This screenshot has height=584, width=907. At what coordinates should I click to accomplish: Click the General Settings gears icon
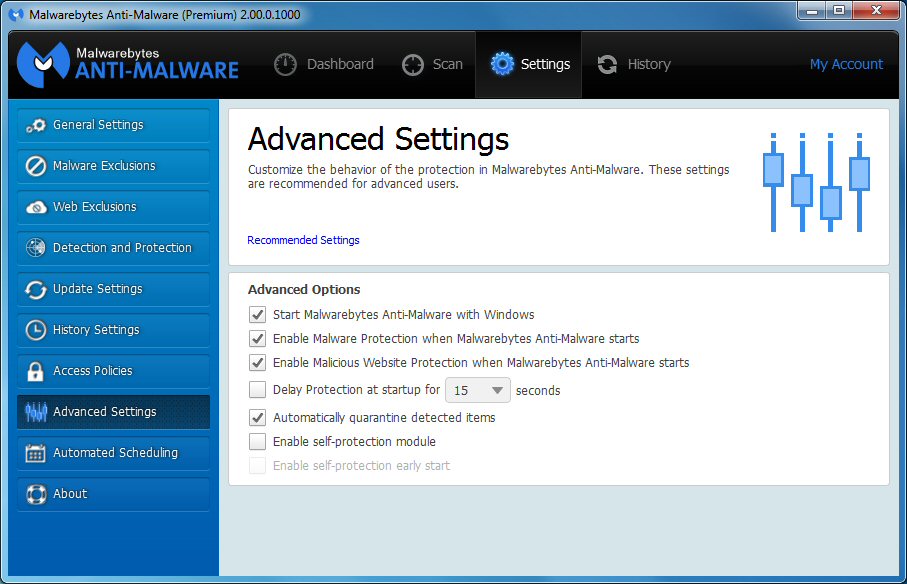pos(36,125)
